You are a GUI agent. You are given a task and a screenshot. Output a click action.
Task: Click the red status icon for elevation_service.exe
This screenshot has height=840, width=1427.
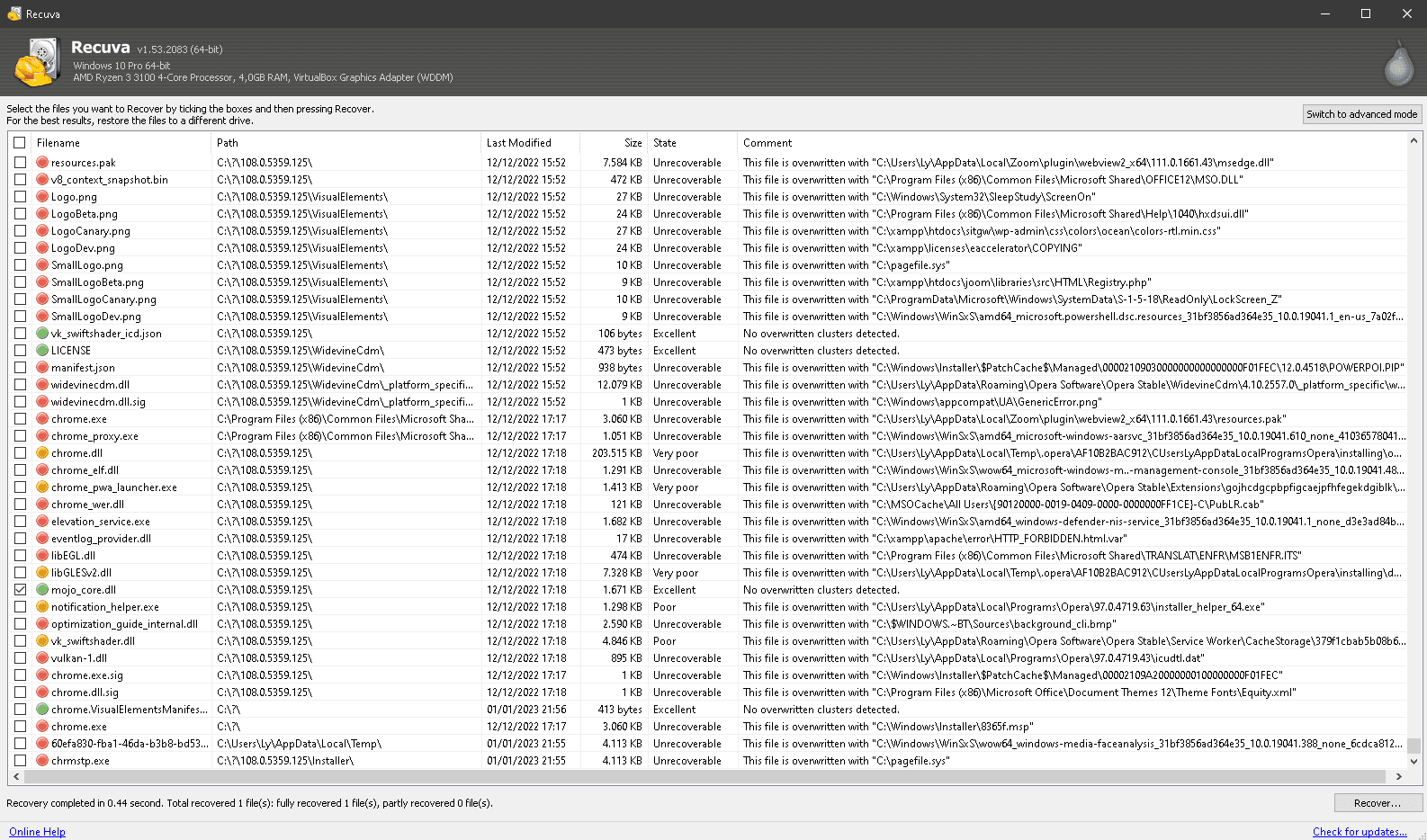click(42, 522)
